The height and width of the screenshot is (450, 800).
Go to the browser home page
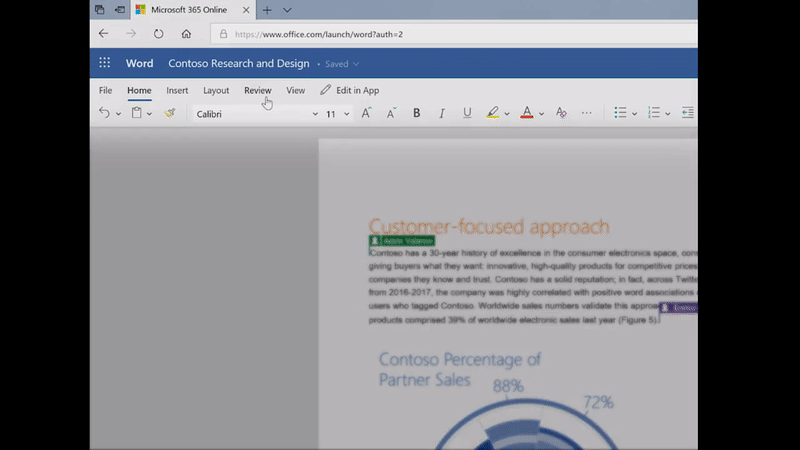pyautogui.click(x=186, y=34)
